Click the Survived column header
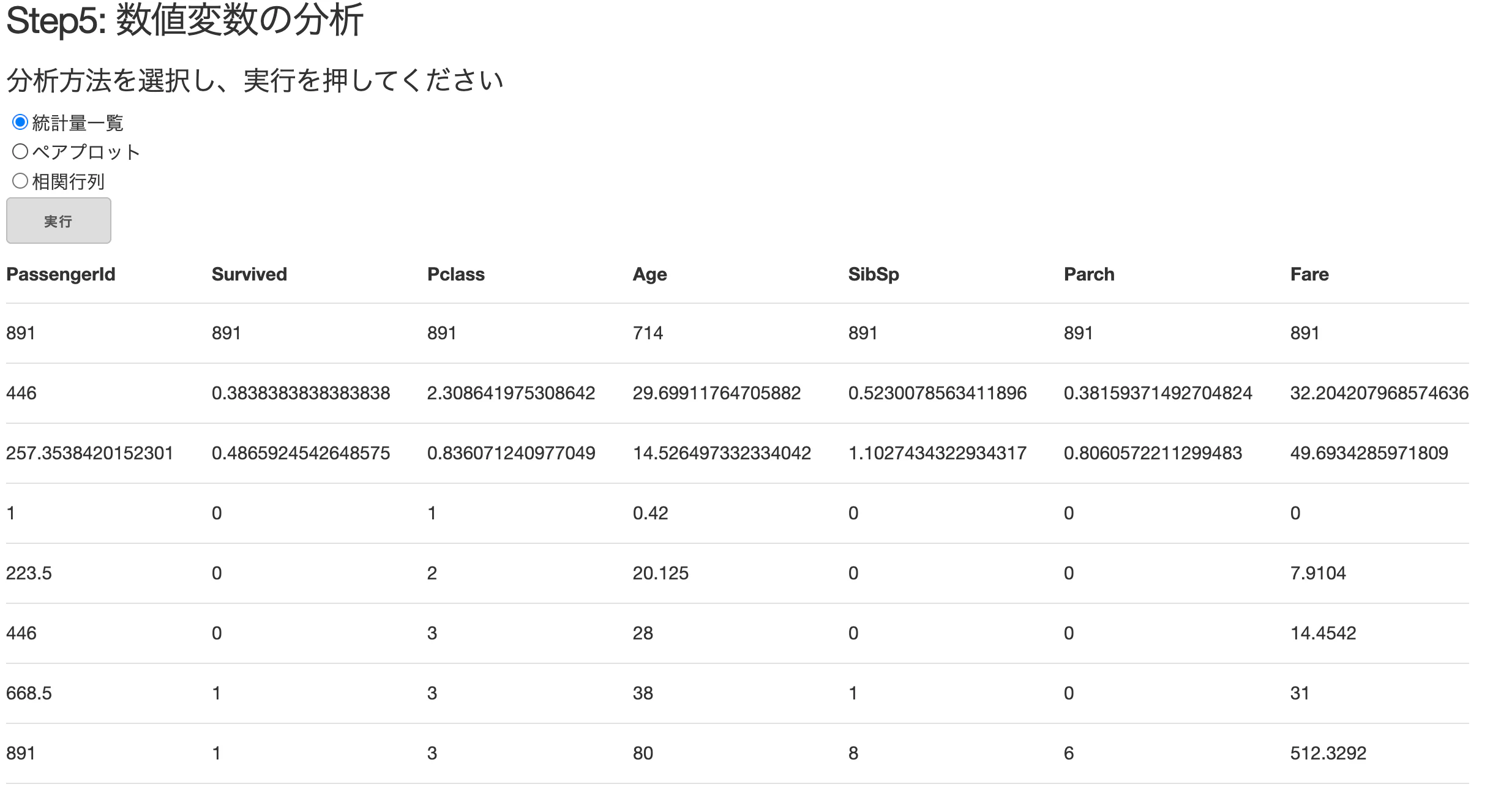 pyautogui.click(x=249, y=274)
